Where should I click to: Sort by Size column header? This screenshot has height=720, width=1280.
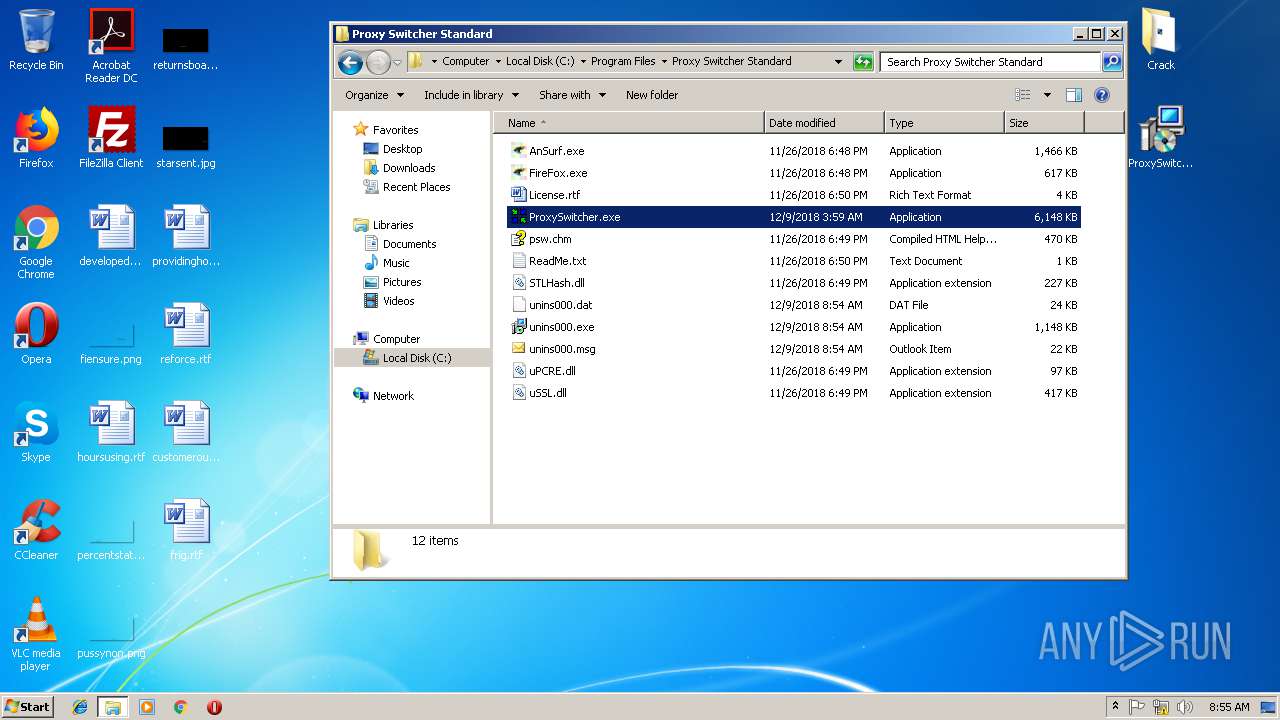pos(1044,123)
